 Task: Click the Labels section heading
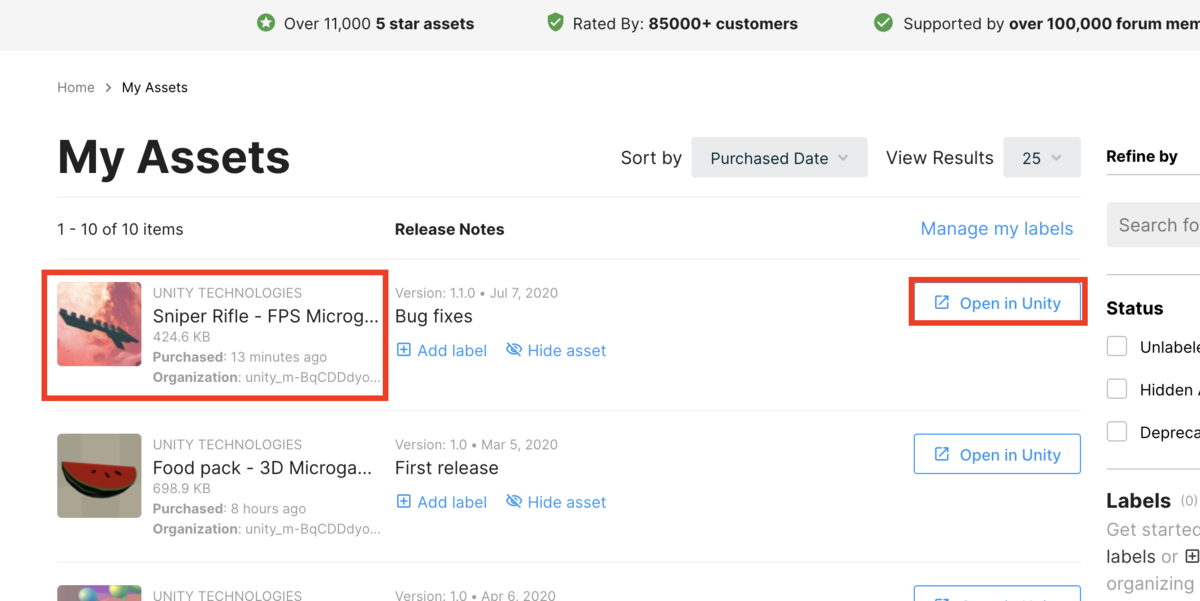click(x=1138, y=500)
